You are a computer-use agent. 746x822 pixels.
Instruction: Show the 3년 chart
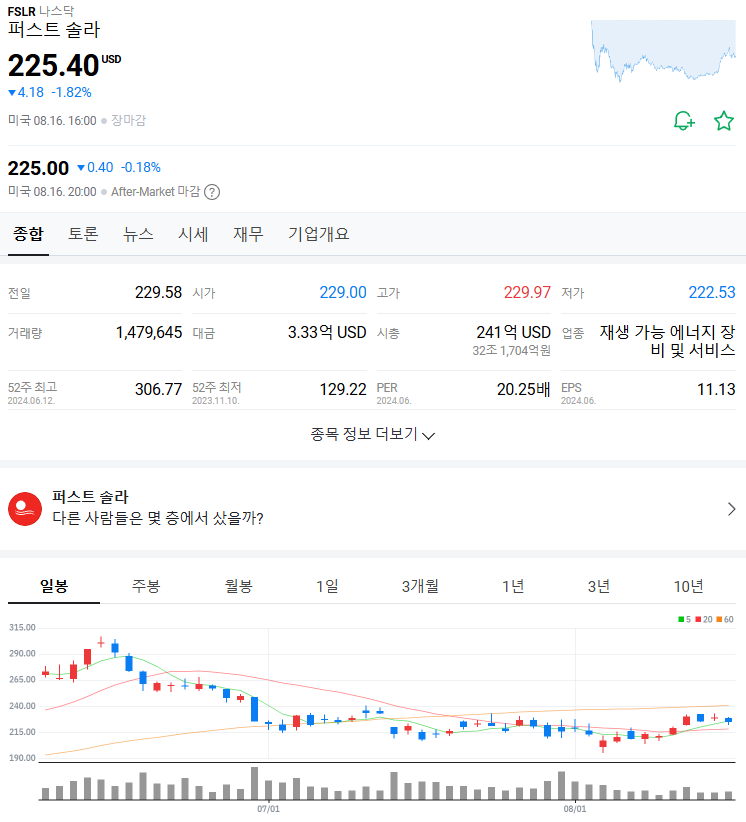[x=599, y=586]
